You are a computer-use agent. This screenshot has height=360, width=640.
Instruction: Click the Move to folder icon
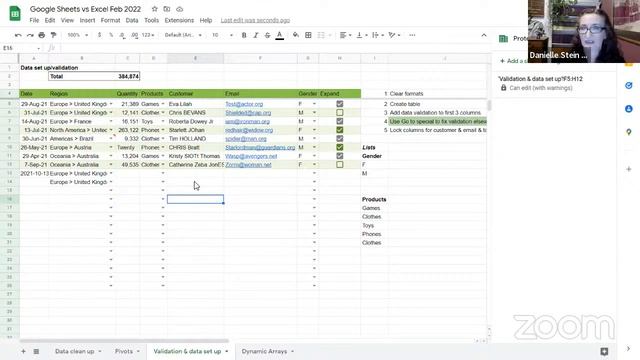coord(167,9)
